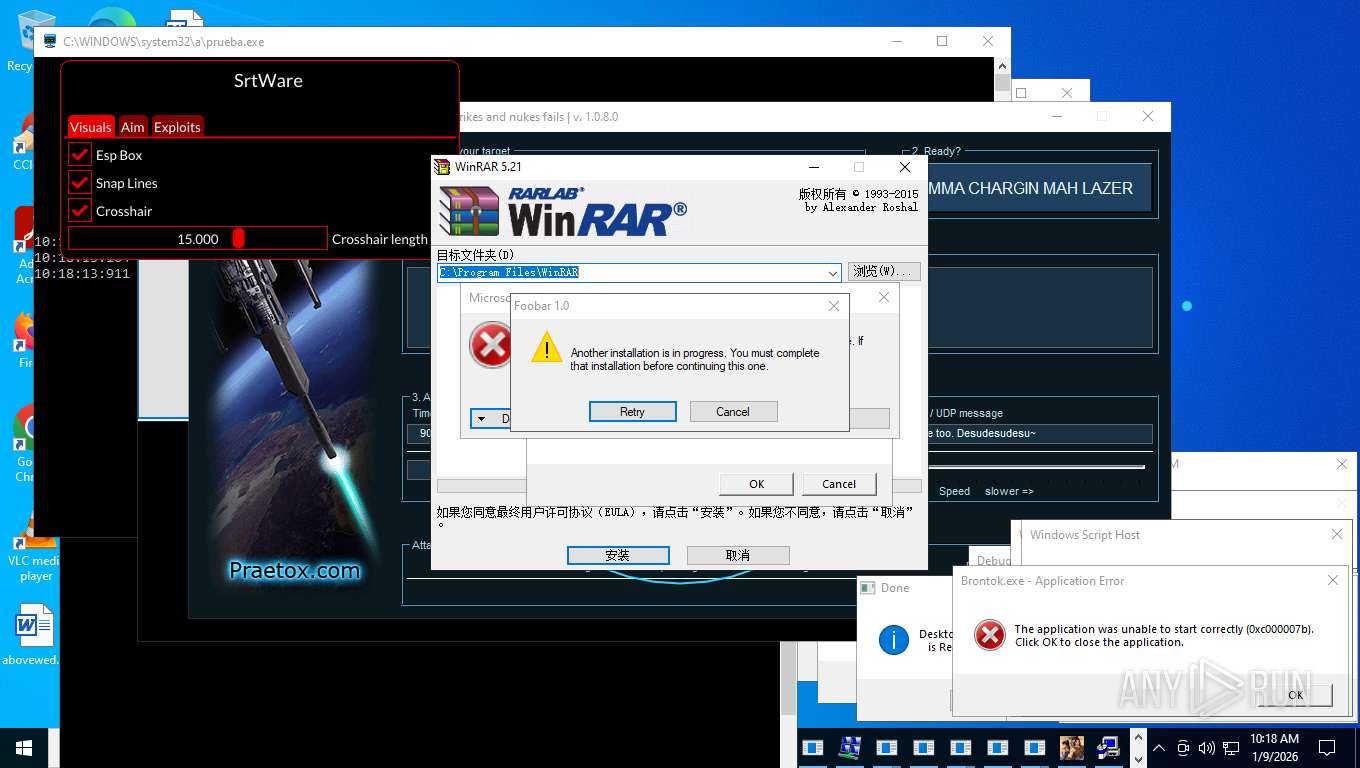Click the 15.000 crosshair length value
Screen dimensions: 1360x768
(x=198, y=239)
